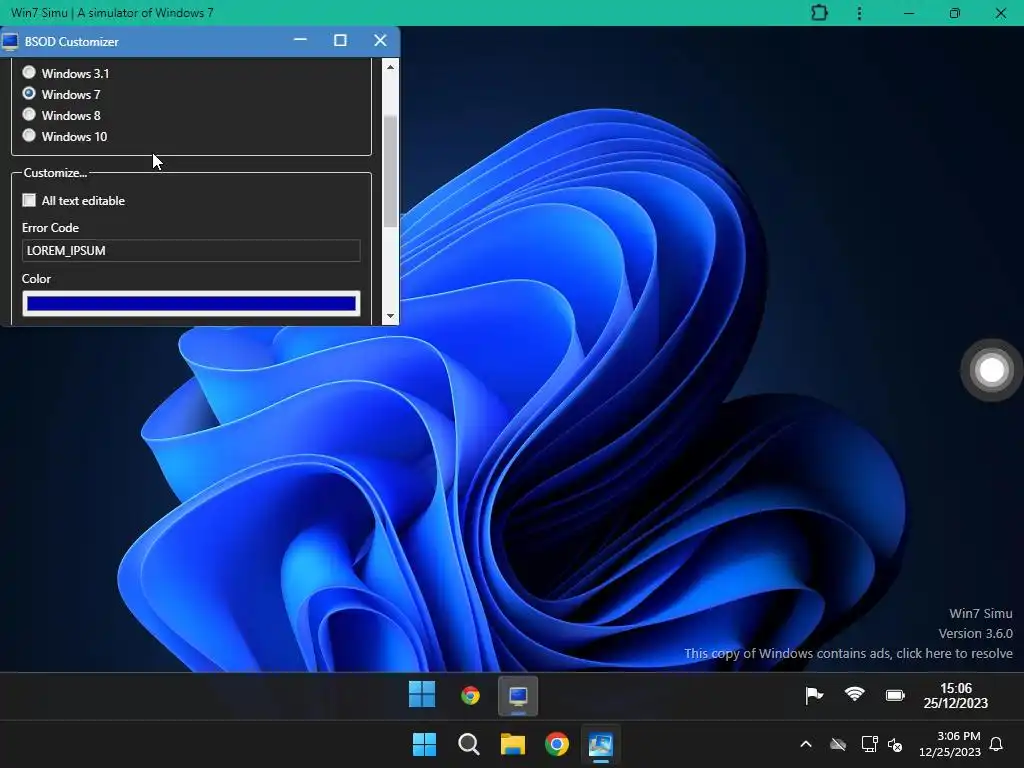The height and width of the screenshot is (768, 1024).
Task: Choose the Windows 10 BSOD style
Action: tap(29, 135)
